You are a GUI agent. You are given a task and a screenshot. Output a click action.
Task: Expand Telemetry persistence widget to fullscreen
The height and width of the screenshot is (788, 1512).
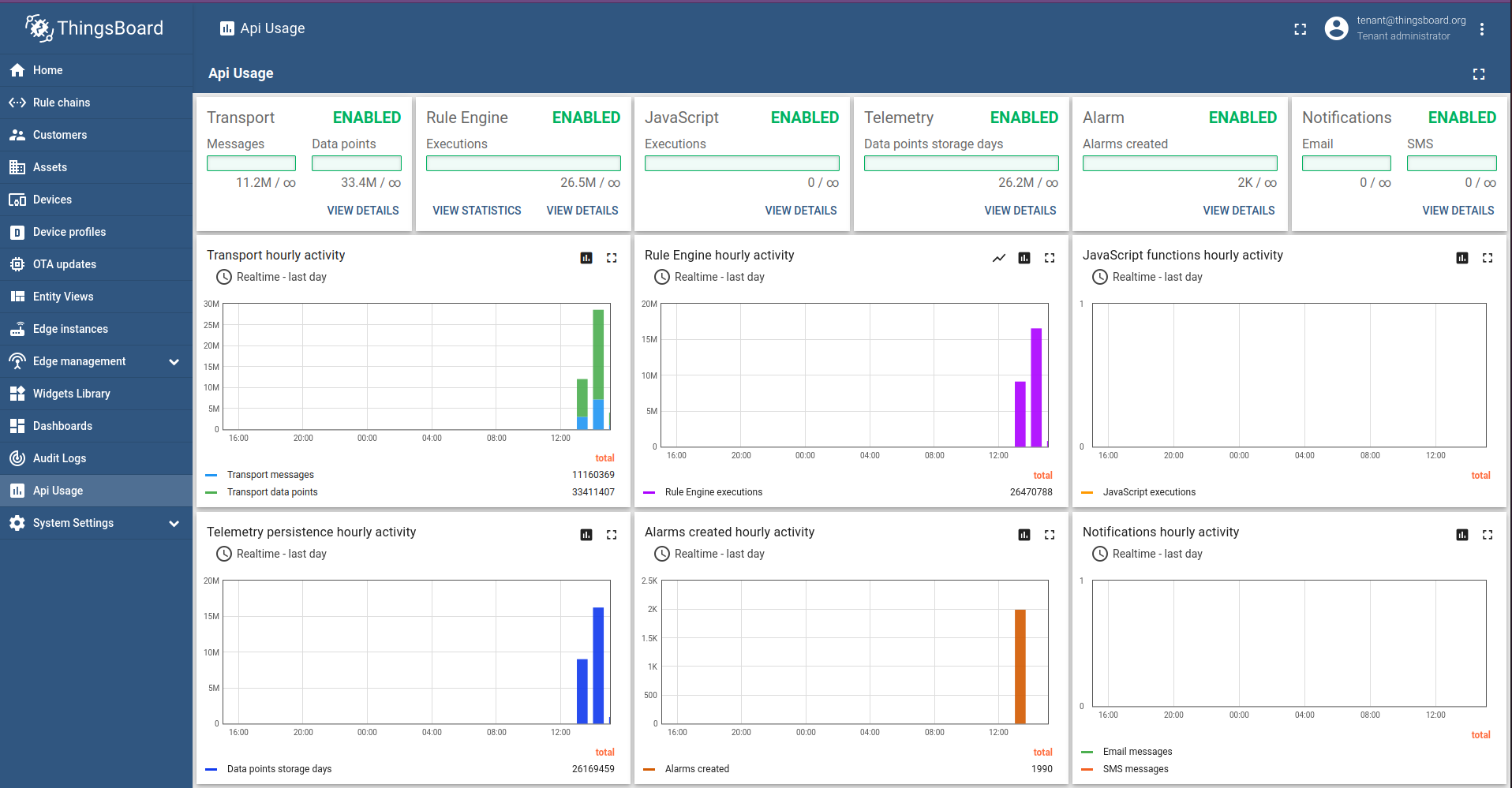tap(612, 535)
